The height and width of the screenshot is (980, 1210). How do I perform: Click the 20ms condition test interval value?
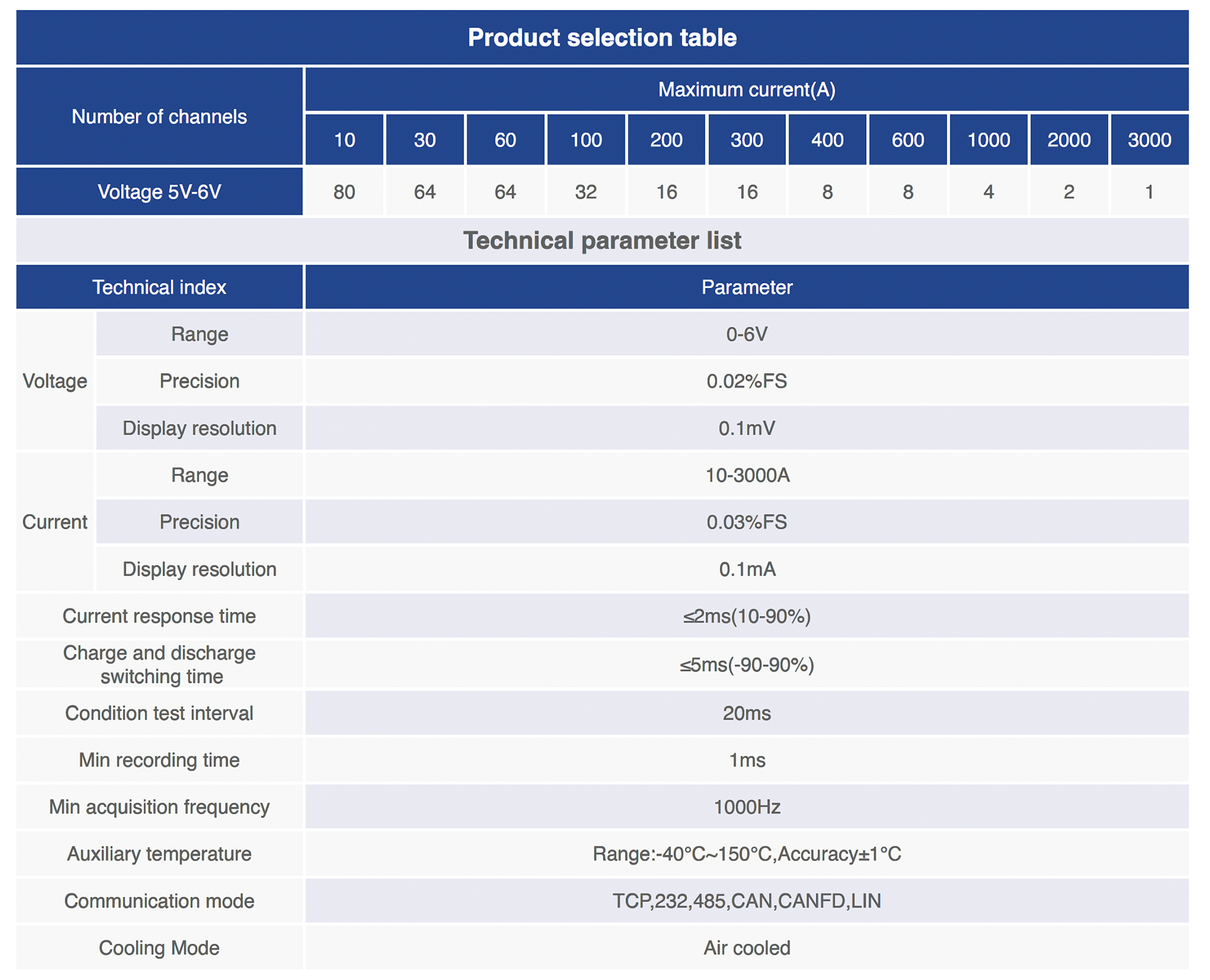click(x=747, y=713)
